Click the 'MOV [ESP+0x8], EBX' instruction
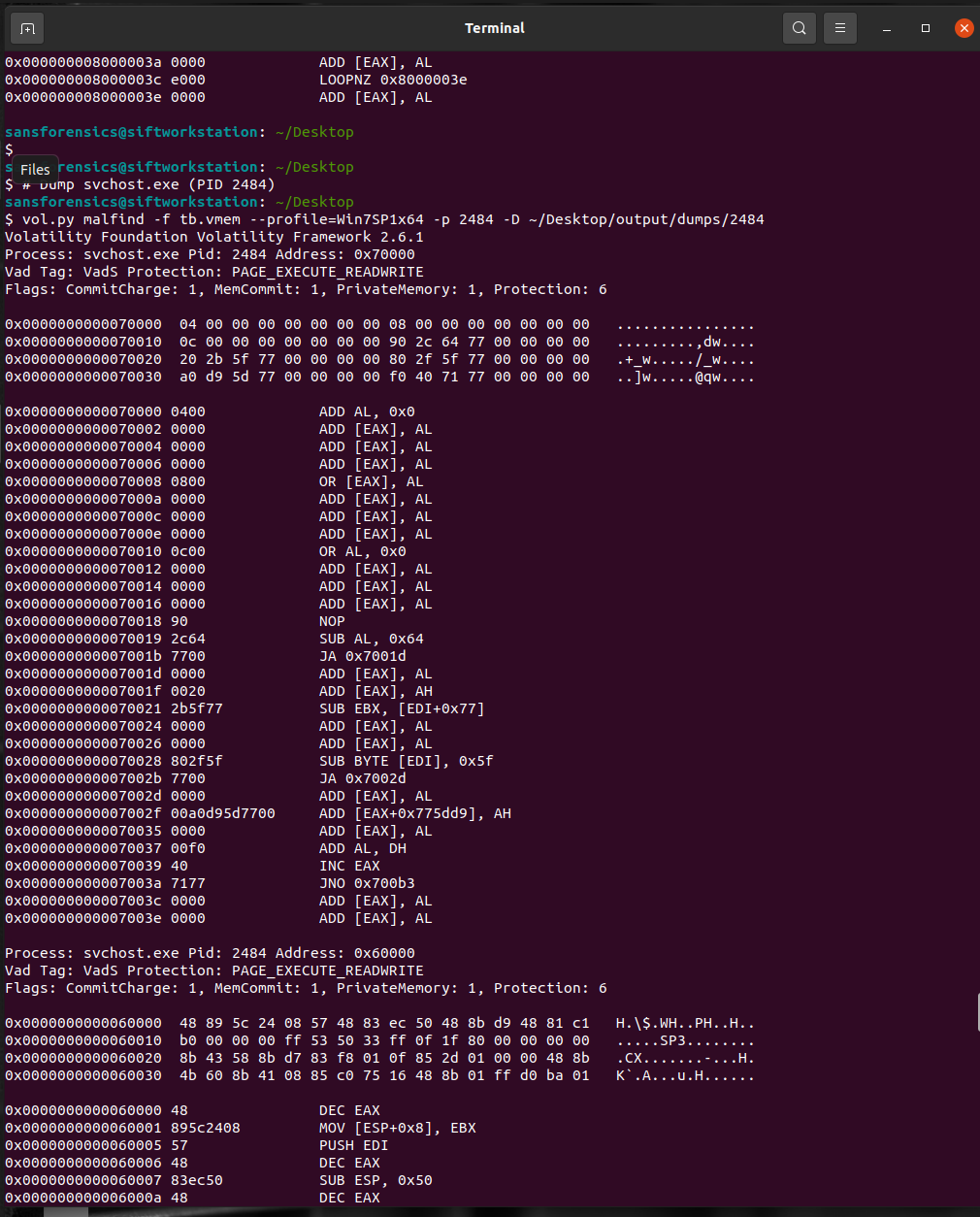 pyautogui.click(x=398, y=1128)
